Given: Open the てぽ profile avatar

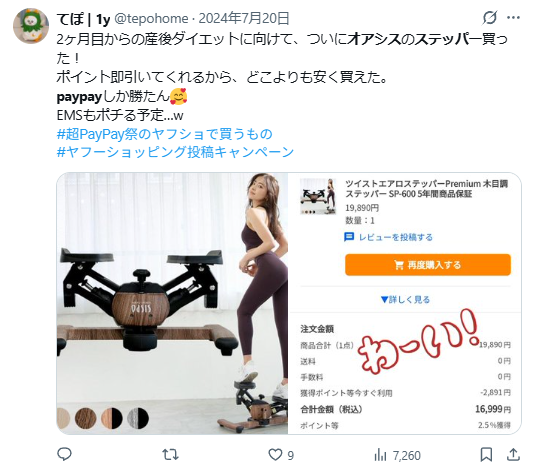Looking at the screenshot, I should pyautogui.click(x=31, y=26).
